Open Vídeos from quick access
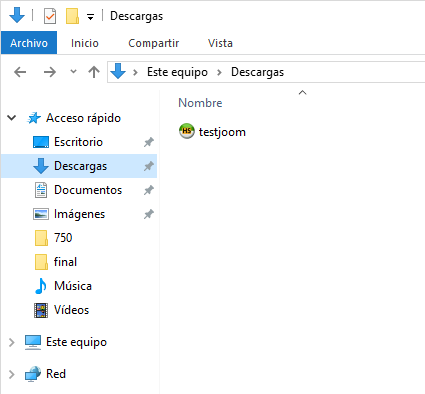Viewport: 425px width, 394px height. 71,310
